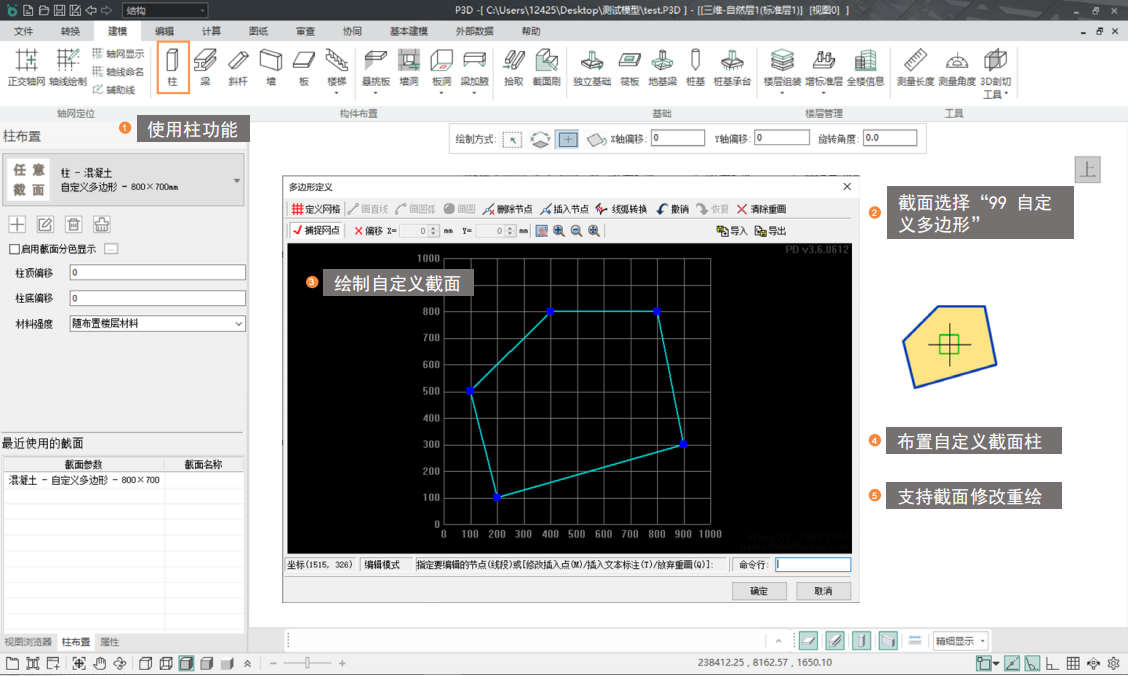Open the 属性 tab at panel bottom
This screenshot has height=676, width=1128.
click(109, 642)
